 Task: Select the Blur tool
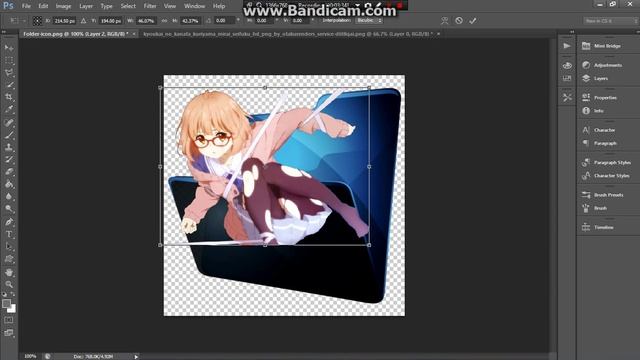tap(9, 196)
